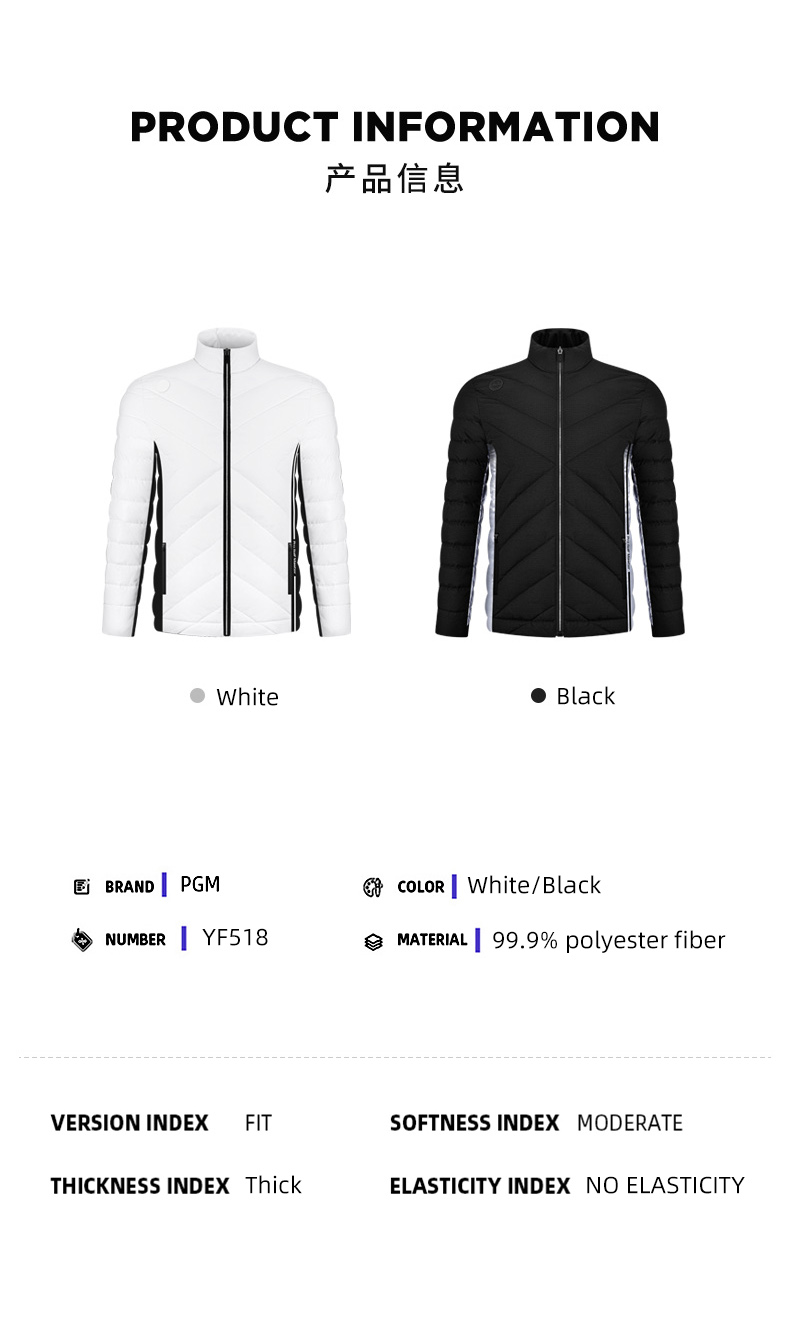Click the VERSION INDEX FIT value
Viewport: 790px width, 1332px height.
coord(258,1123)
